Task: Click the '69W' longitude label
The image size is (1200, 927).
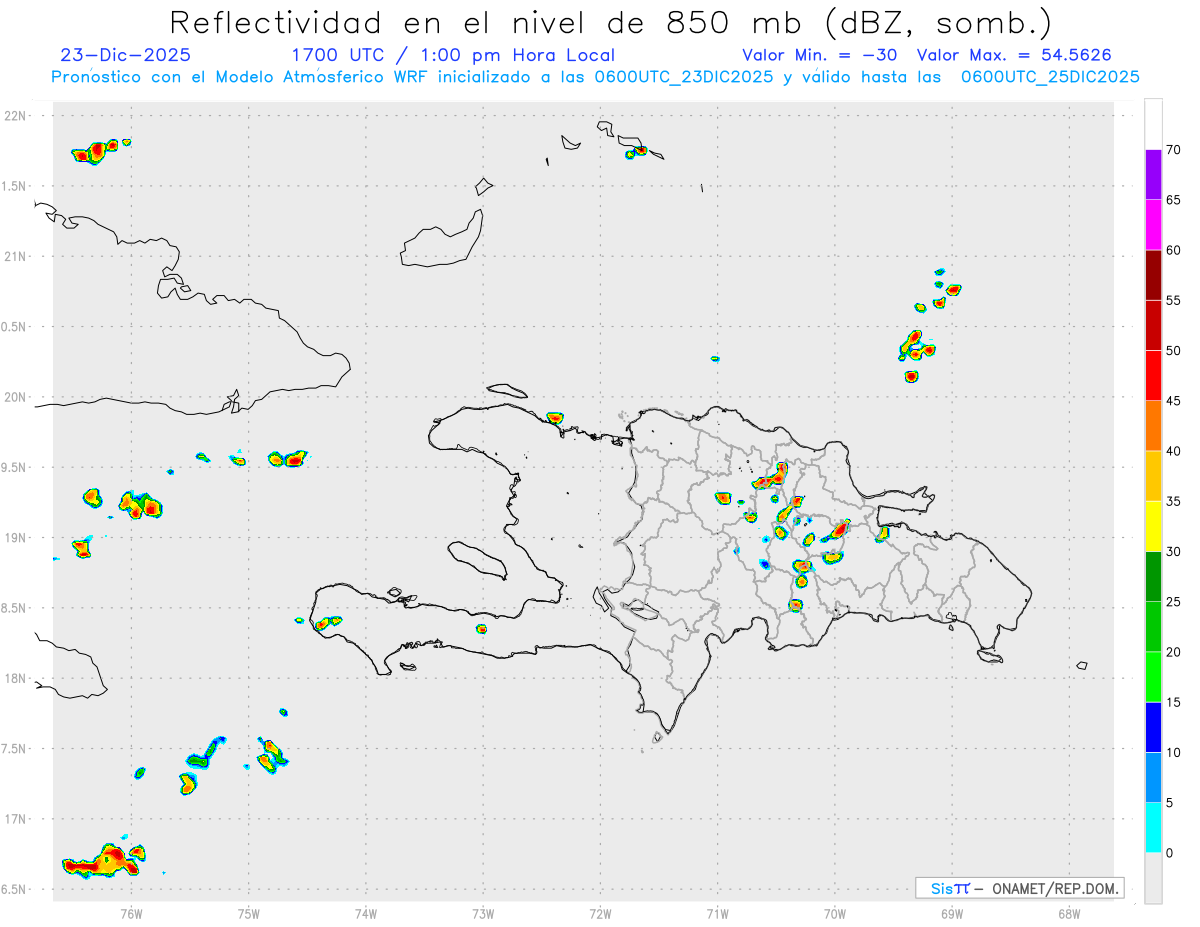Action: coord(952,913)
